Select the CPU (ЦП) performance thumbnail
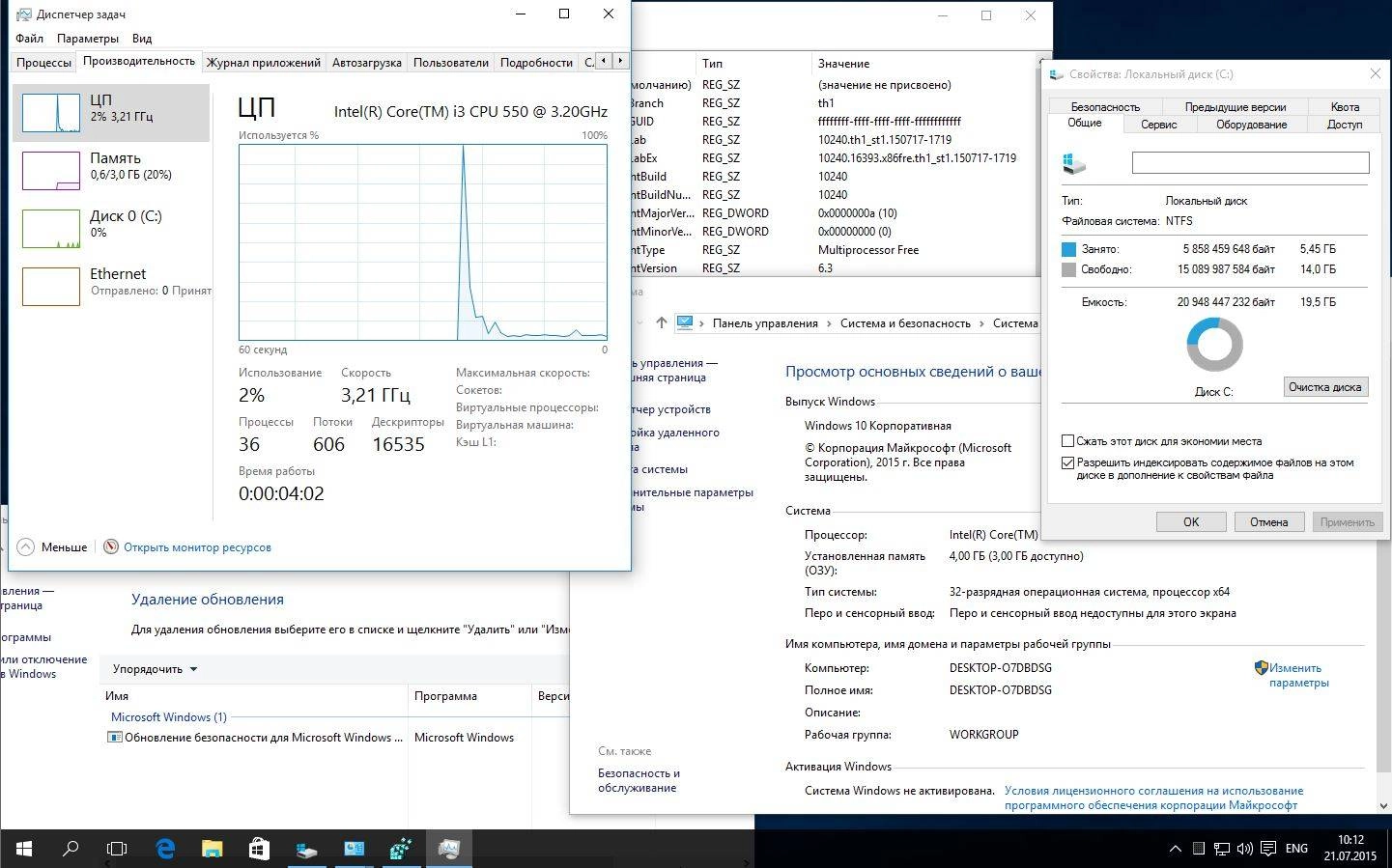This screenshot has height=868, width=1392. (111, 113)
